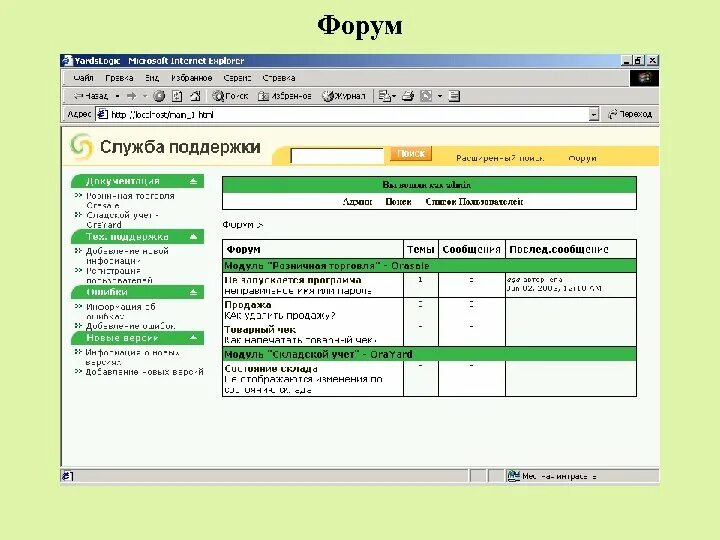This screenshot has height=540, width=720.
Task: Open the Расширенный поиск link
Action: point(500,158)
